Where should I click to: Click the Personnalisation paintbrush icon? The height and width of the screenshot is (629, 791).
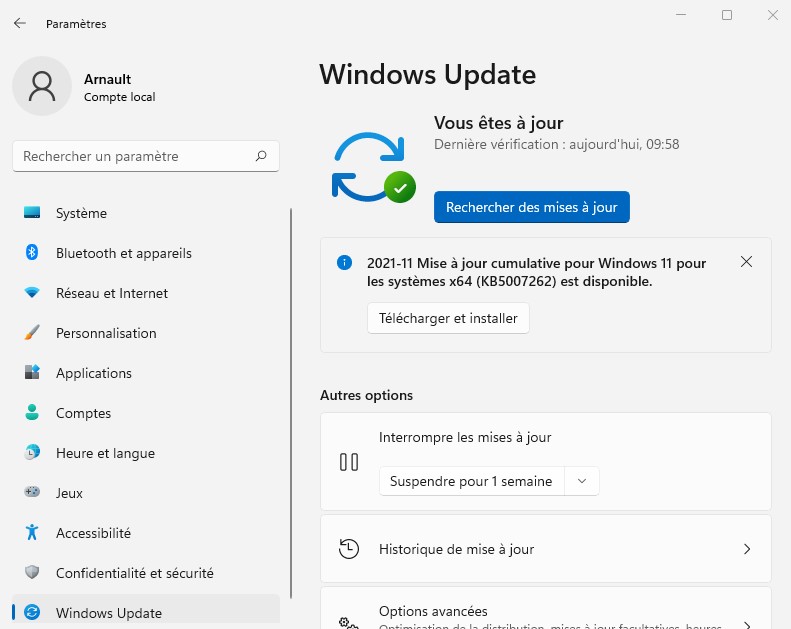(x=32, y=333)
